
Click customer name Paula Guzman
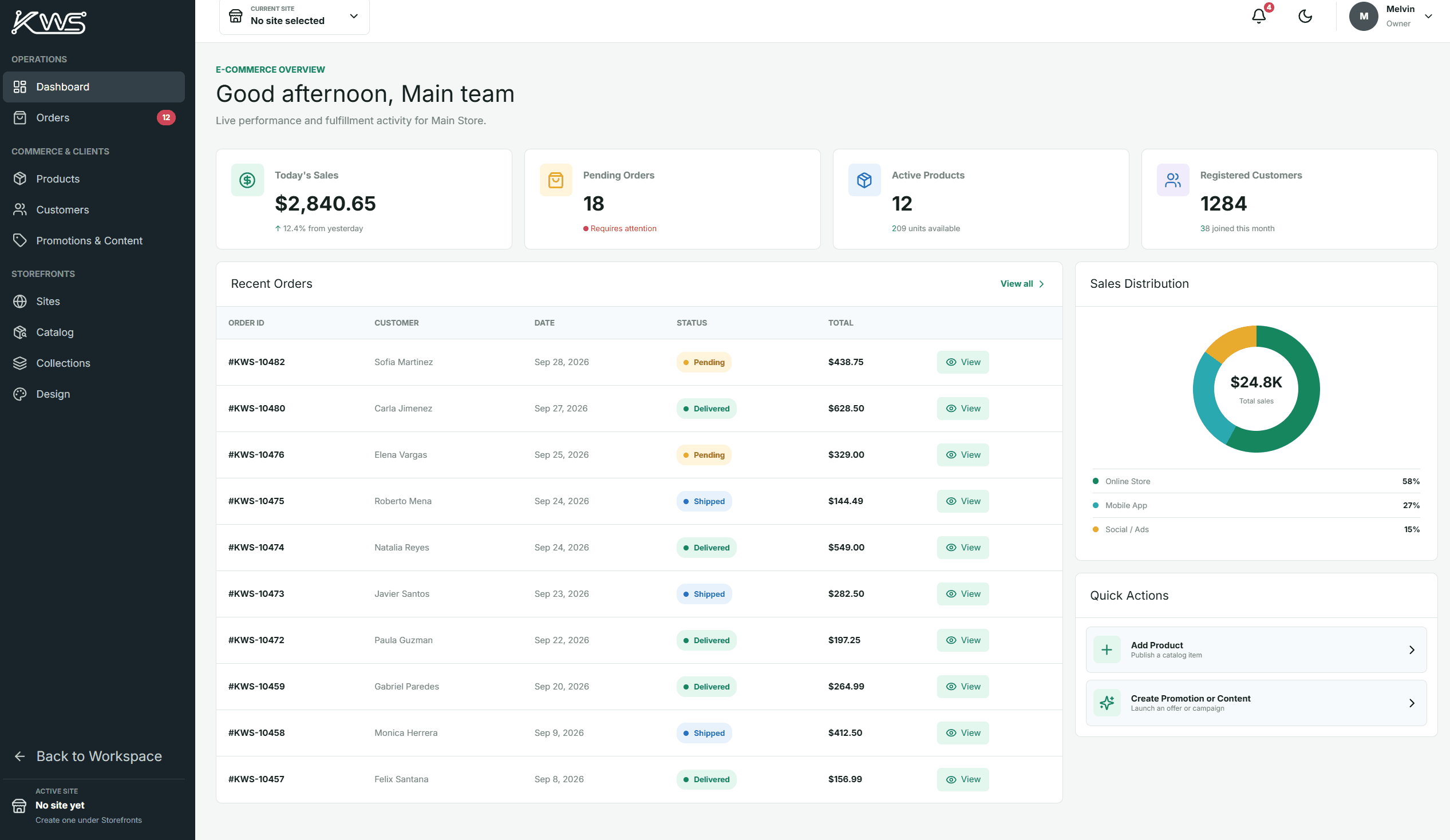[404, 640]
